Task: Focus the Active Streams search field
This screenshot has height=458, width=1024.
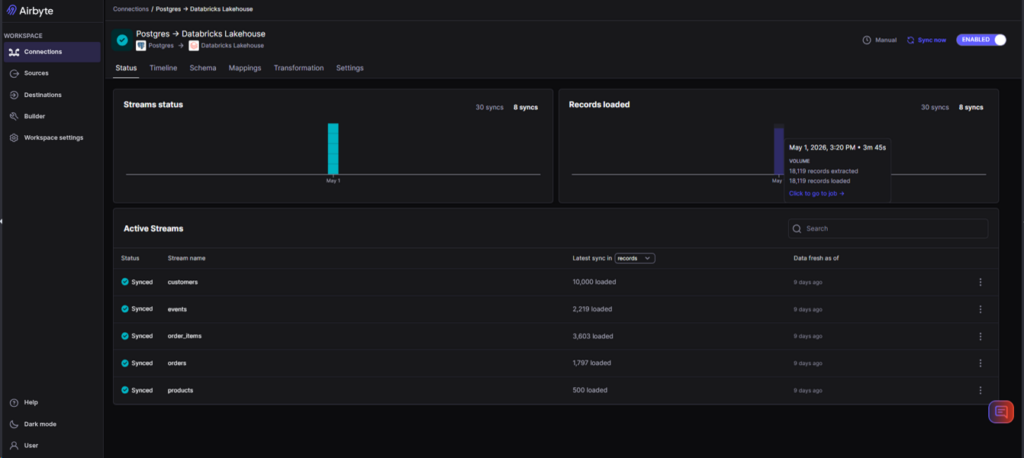Action: pyautogui.click(x=888, y=229)
